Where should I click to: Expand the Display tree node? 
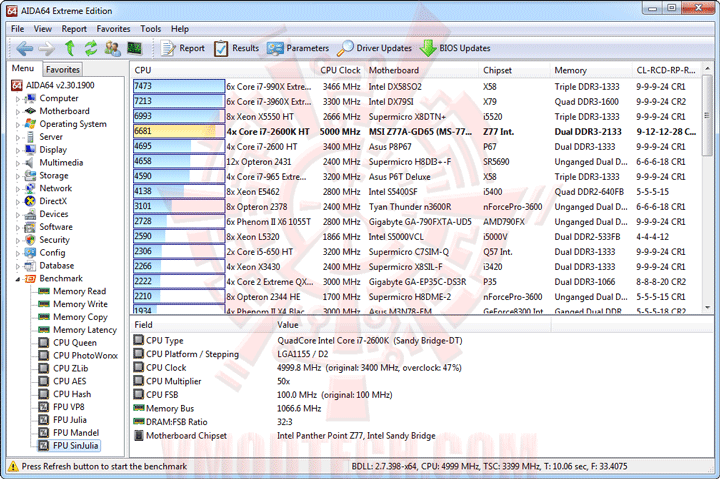(x=17, y=150)
